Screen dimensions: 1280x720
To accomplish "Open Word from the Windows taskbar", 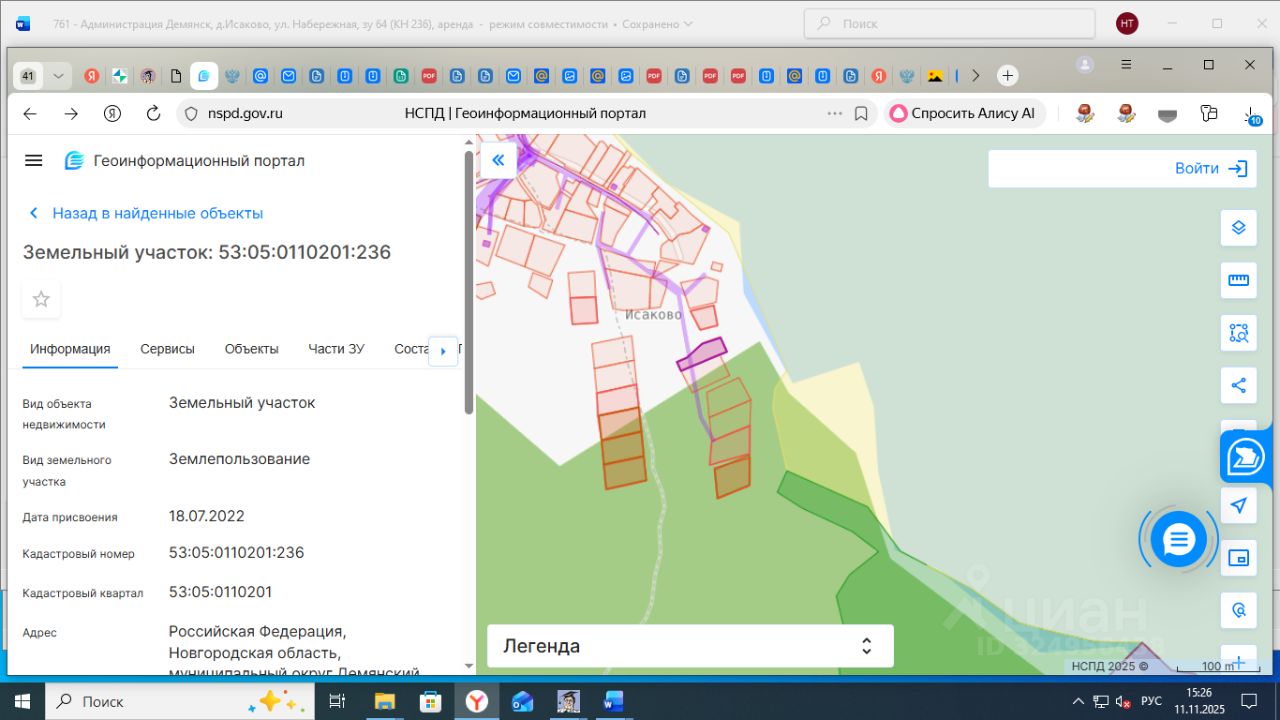I will click(613, 701).
